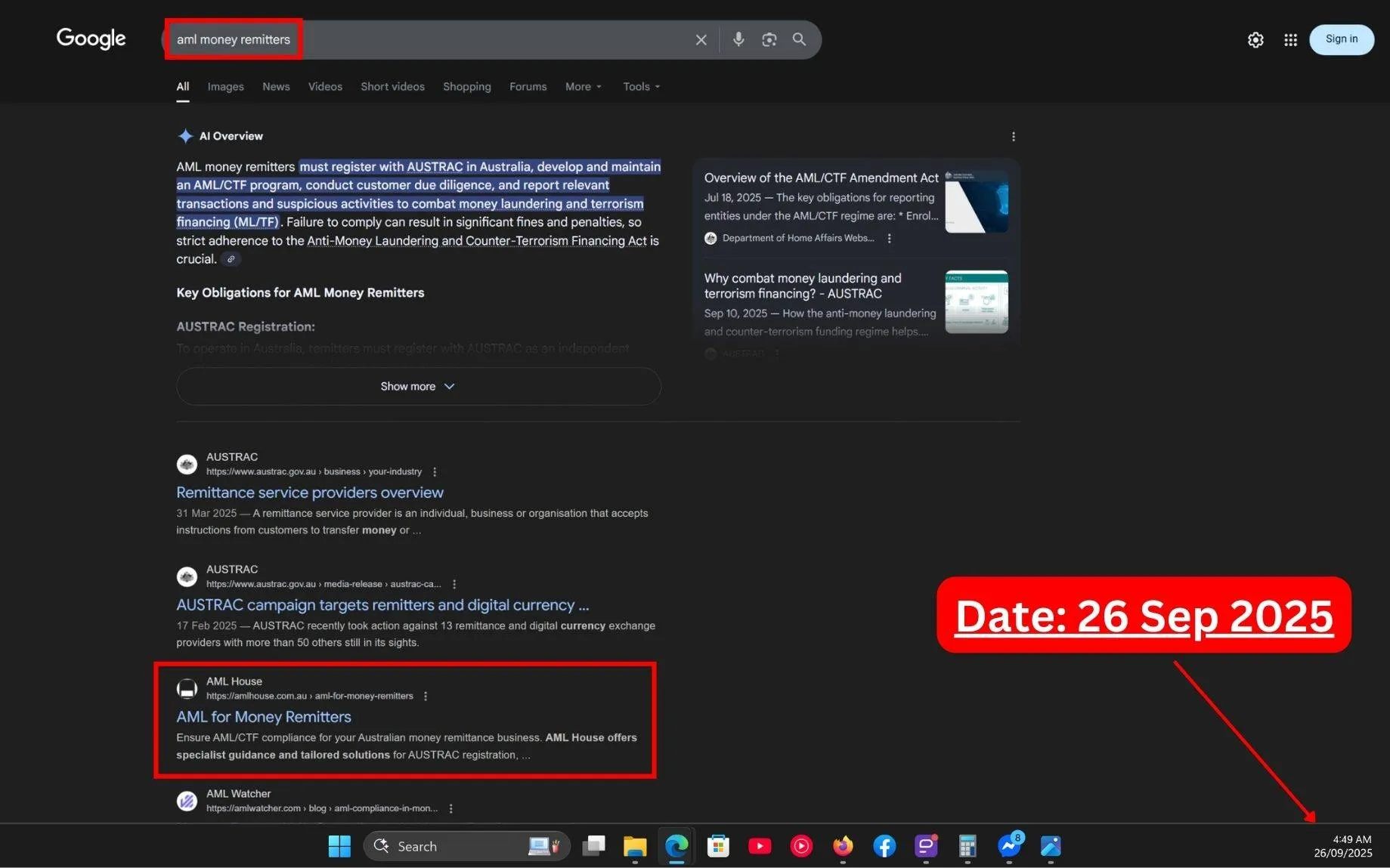Viewport: 1390px width, 868px height.
Task: Open Messenger from the taskbar
Action: tap(1009, 846)
